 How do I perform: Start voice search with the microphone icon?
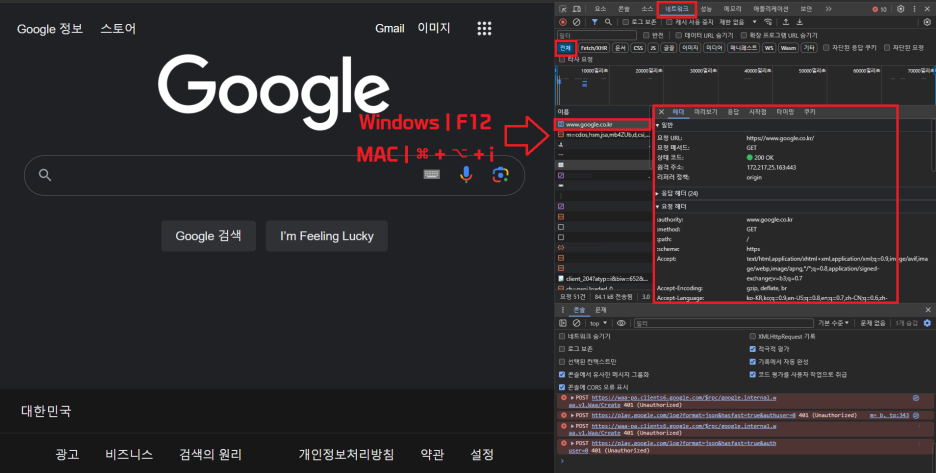pos(466,174)
